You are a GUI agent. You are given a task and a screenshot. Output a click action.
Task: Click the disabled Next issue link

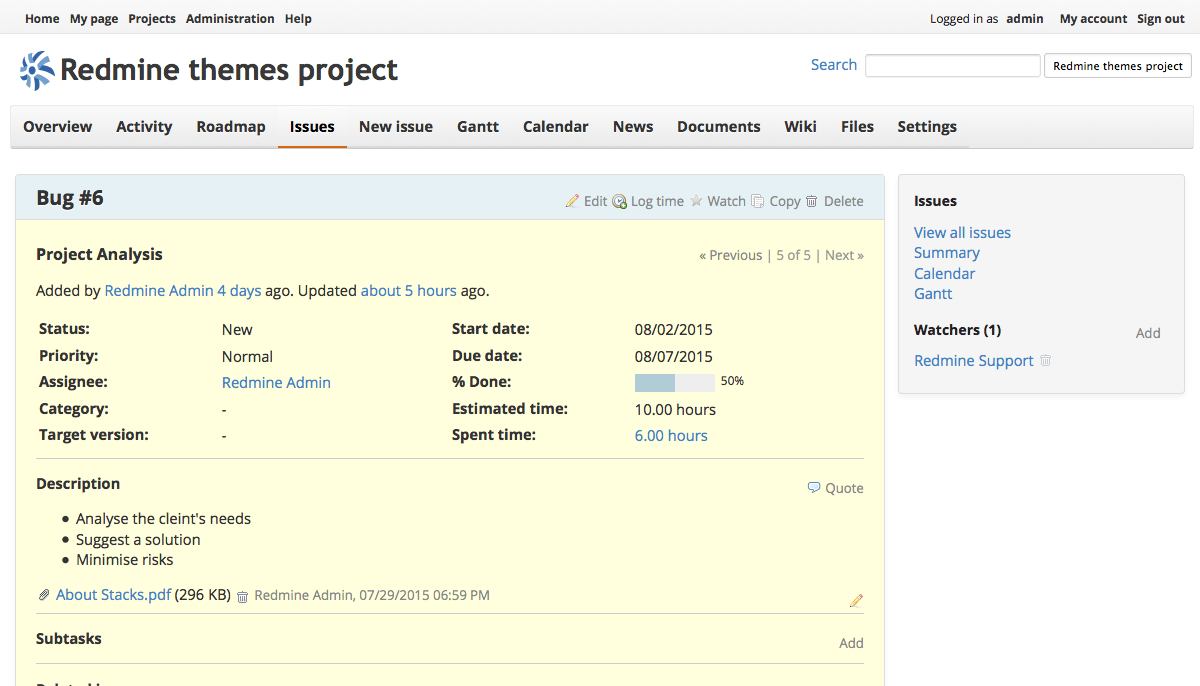click(844, 255)
